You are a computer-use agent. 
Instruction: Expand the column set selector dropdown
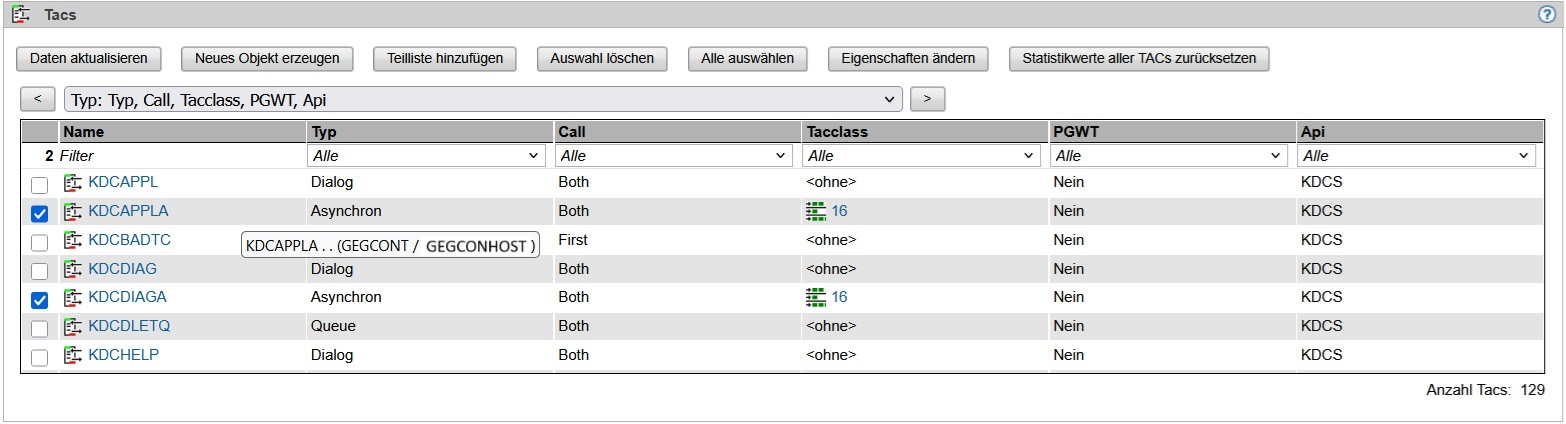pyautogui.click(x=483, y=100)
